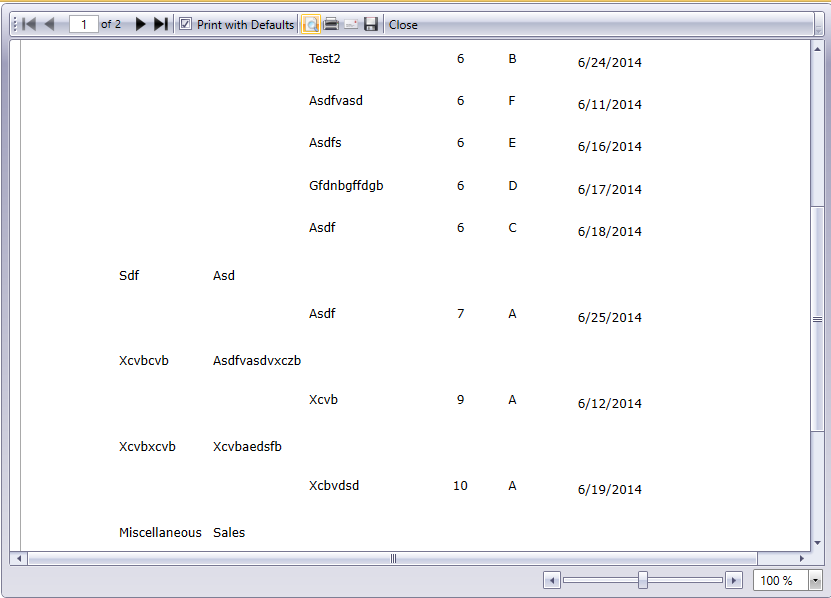Viewport: 831px width, 598px height.
Task: Click the toolbar drag grip handle
Action: click(15, 24)
